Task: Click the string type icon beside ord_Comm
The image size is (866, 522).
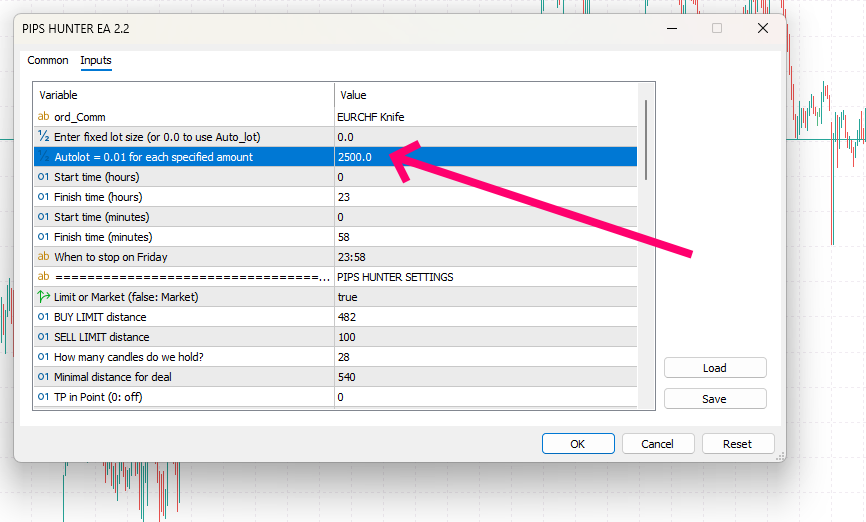Action: (x=43, y=117)
